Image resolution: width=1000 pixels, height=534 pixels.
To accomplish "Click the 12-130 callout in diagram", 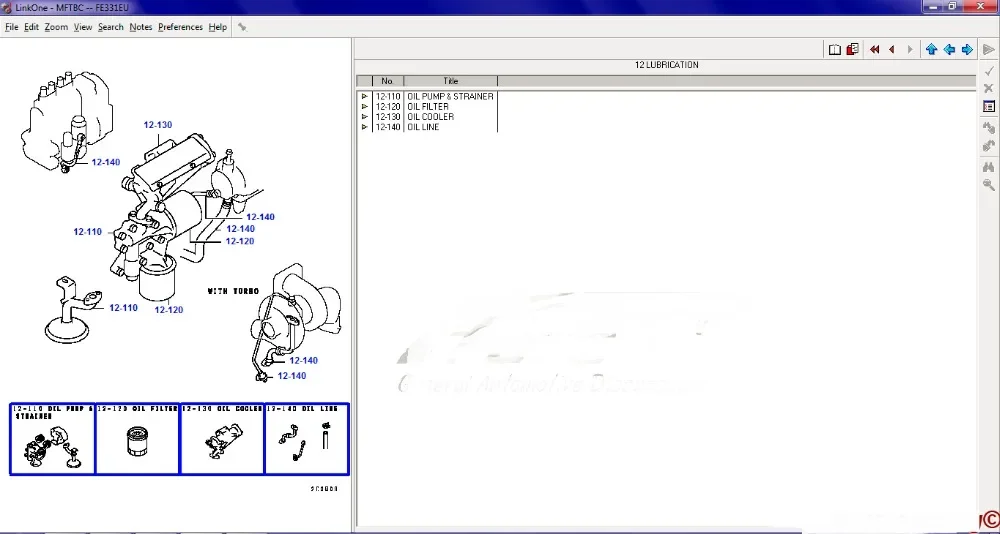I will (x=158, y=125).
